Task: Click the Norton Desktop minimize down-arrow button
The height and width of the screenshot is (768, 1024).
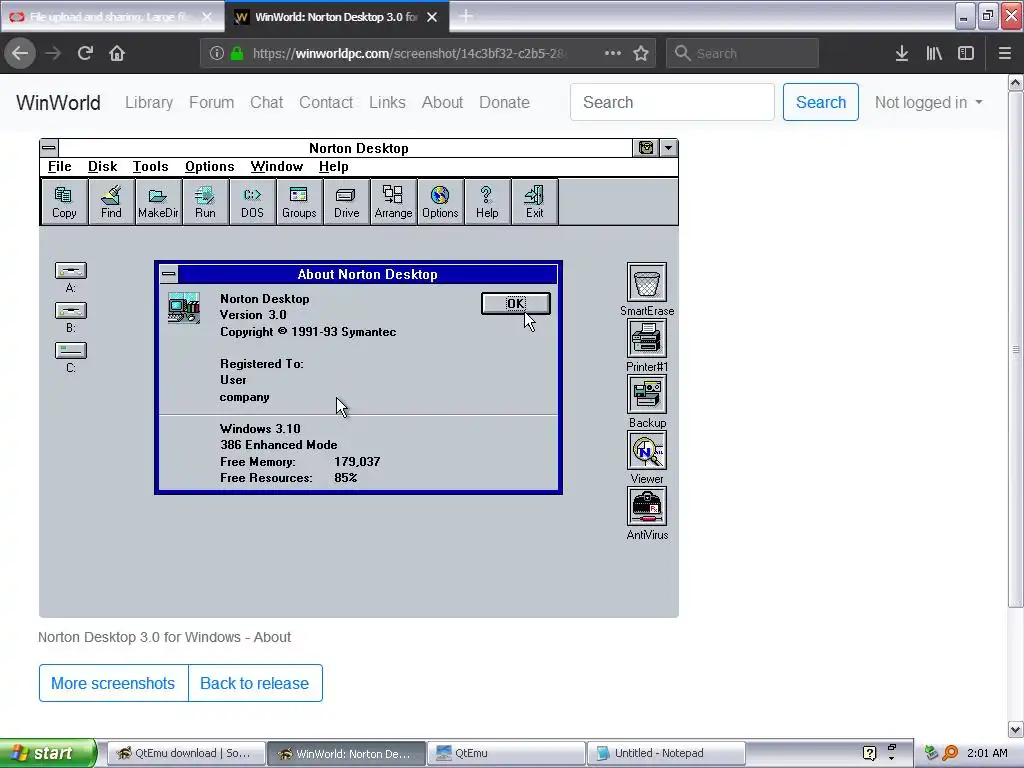Action: 668,148
